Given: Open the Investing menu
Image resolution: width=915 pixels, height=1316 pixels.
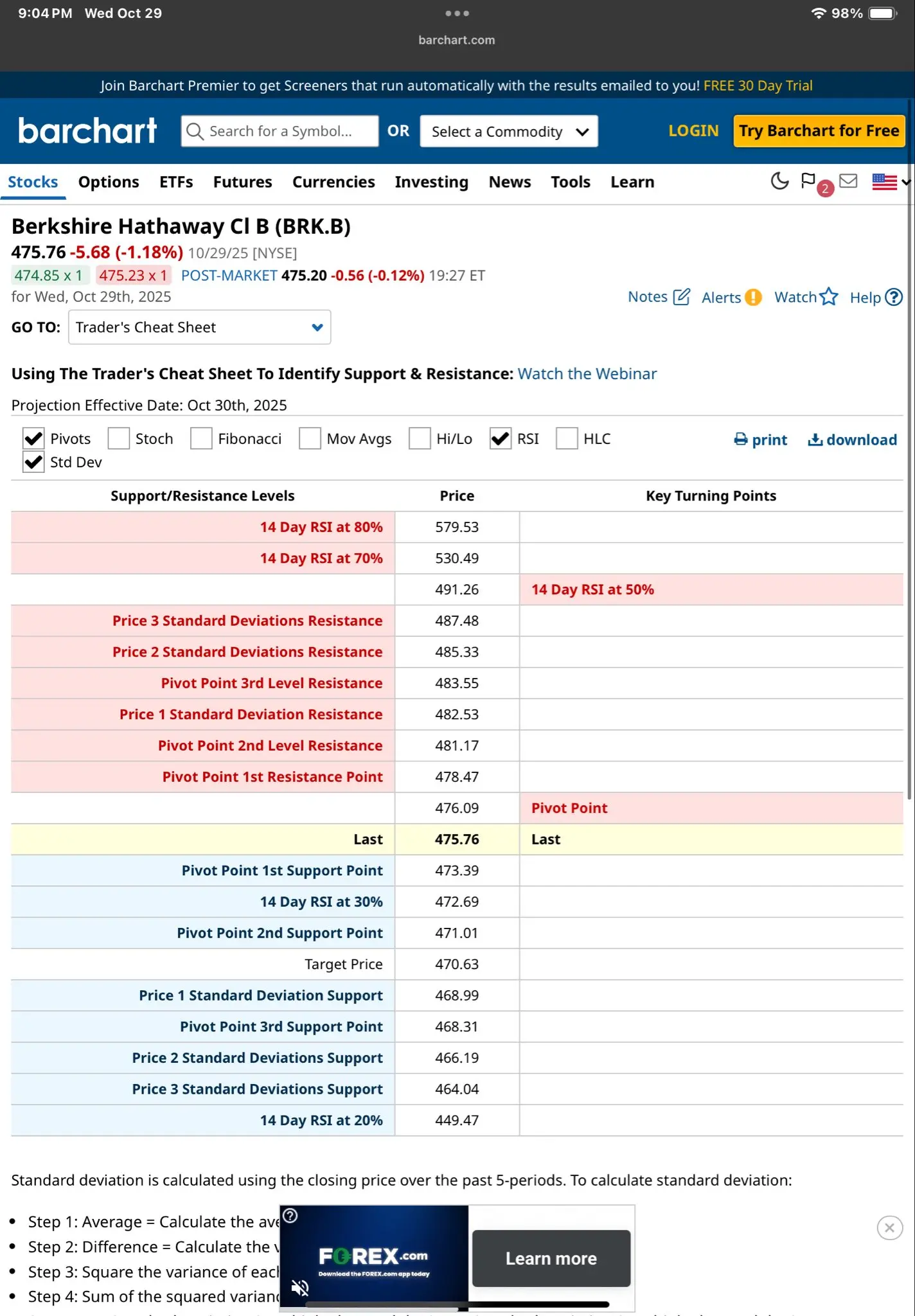Looking at the screenshot, I should click(x=432, y=182).
